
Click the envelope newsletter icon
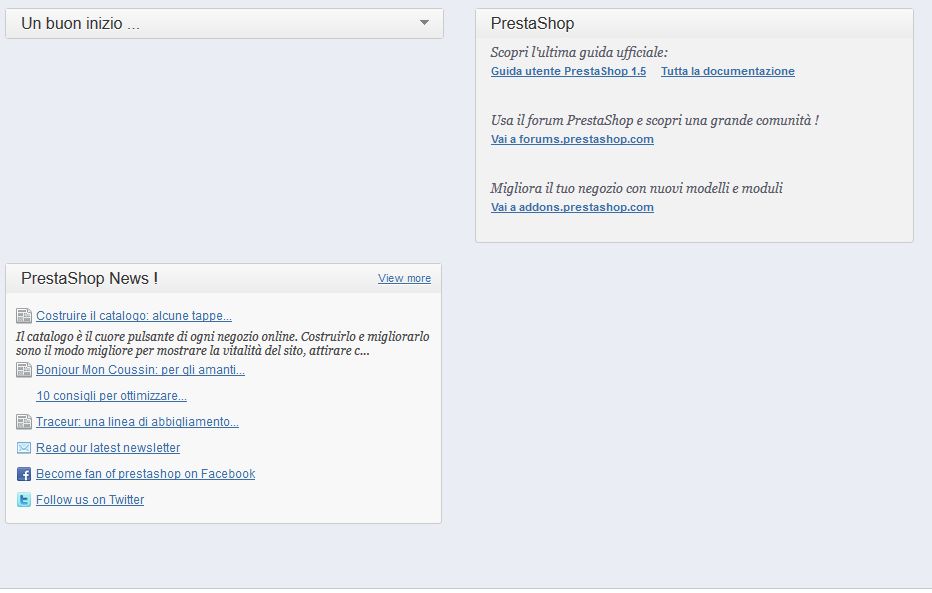24,447
